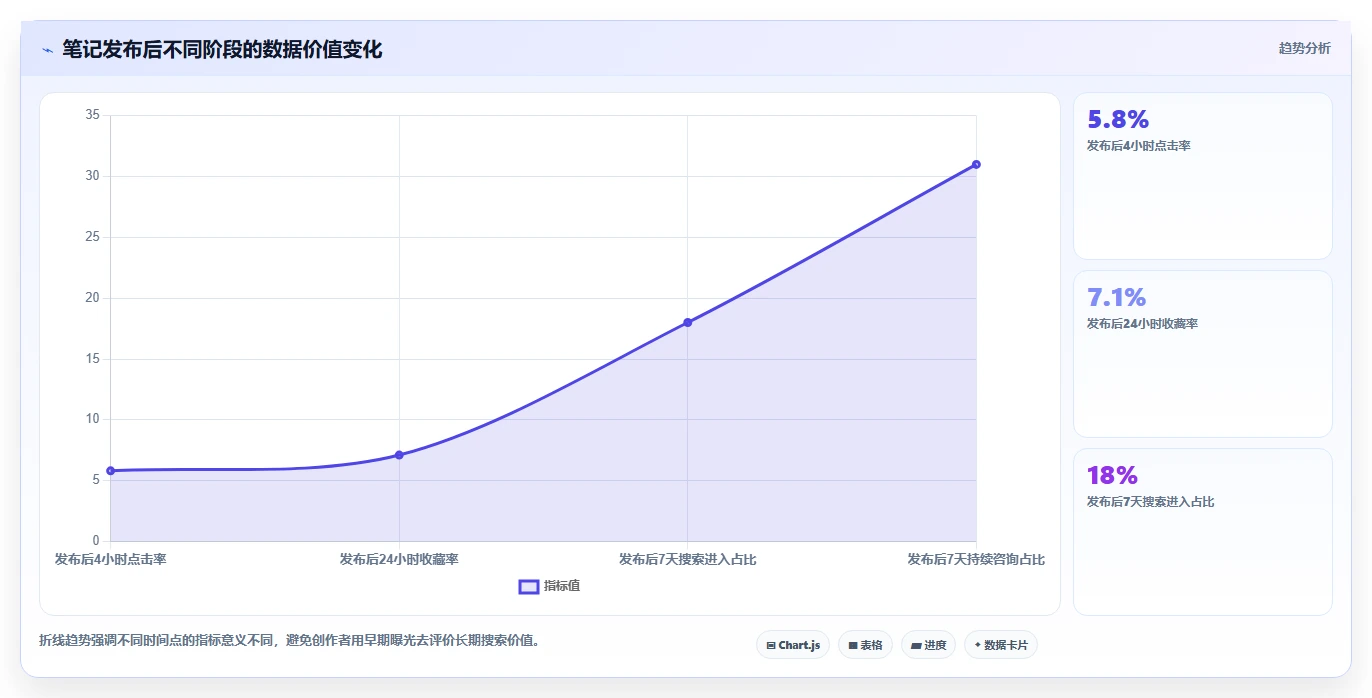Select the 18% stat card
Image resolution: width=1372 pixels, height=698 pixels.
coord(1202,532)
